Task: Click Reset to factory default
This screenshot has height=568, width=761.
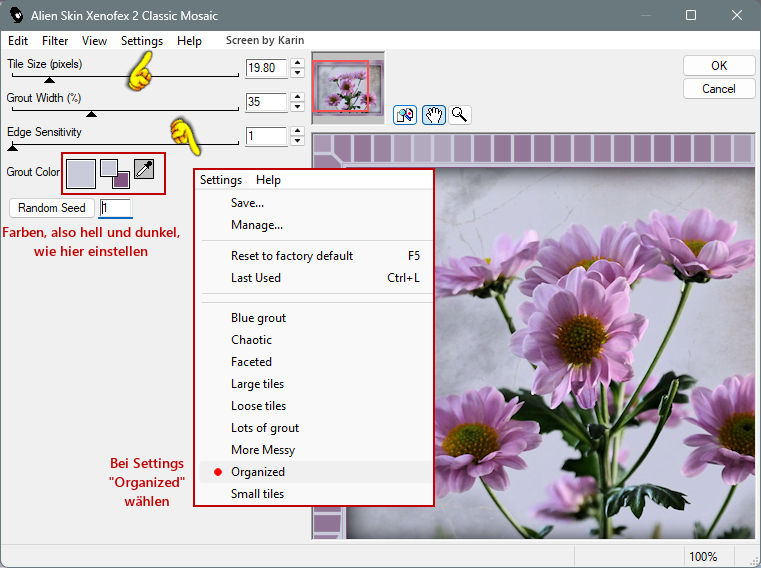Action: 291,256
